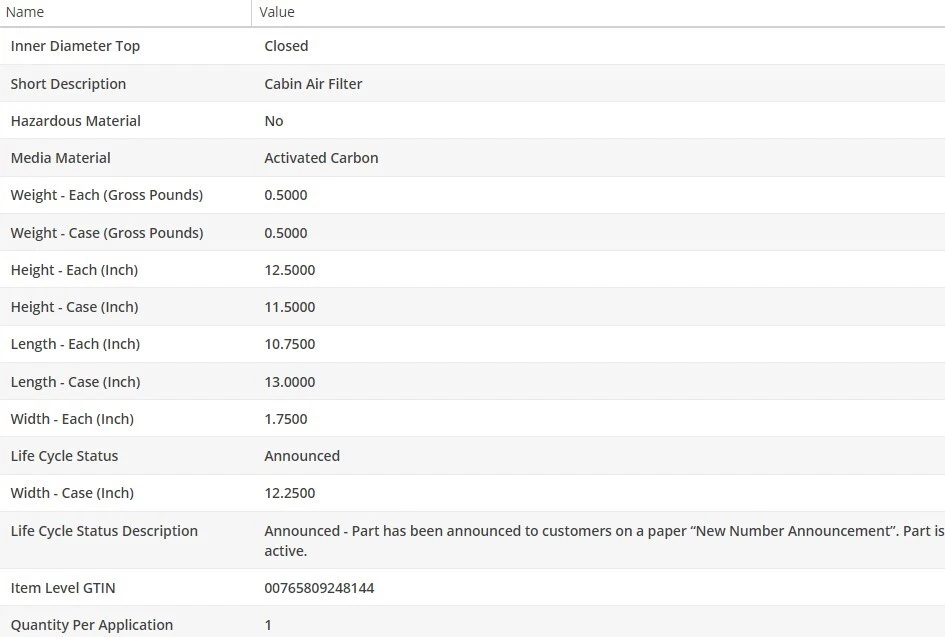Click the 13.0000 case length value
Viewport: 945px width, 637px height.
pos(289,382)
